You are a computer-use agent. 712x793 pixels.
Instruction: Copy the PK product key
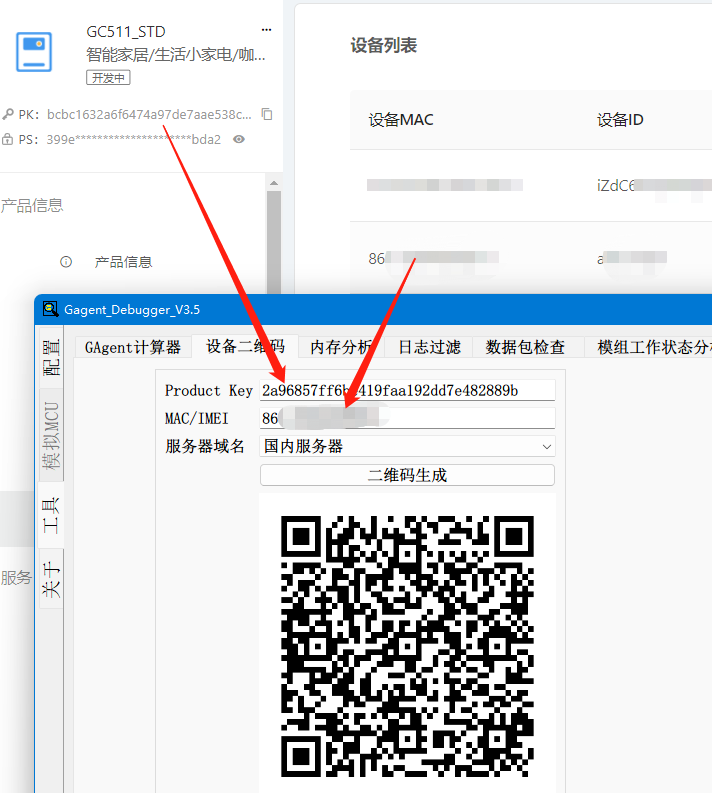click(x=267, y=114)
